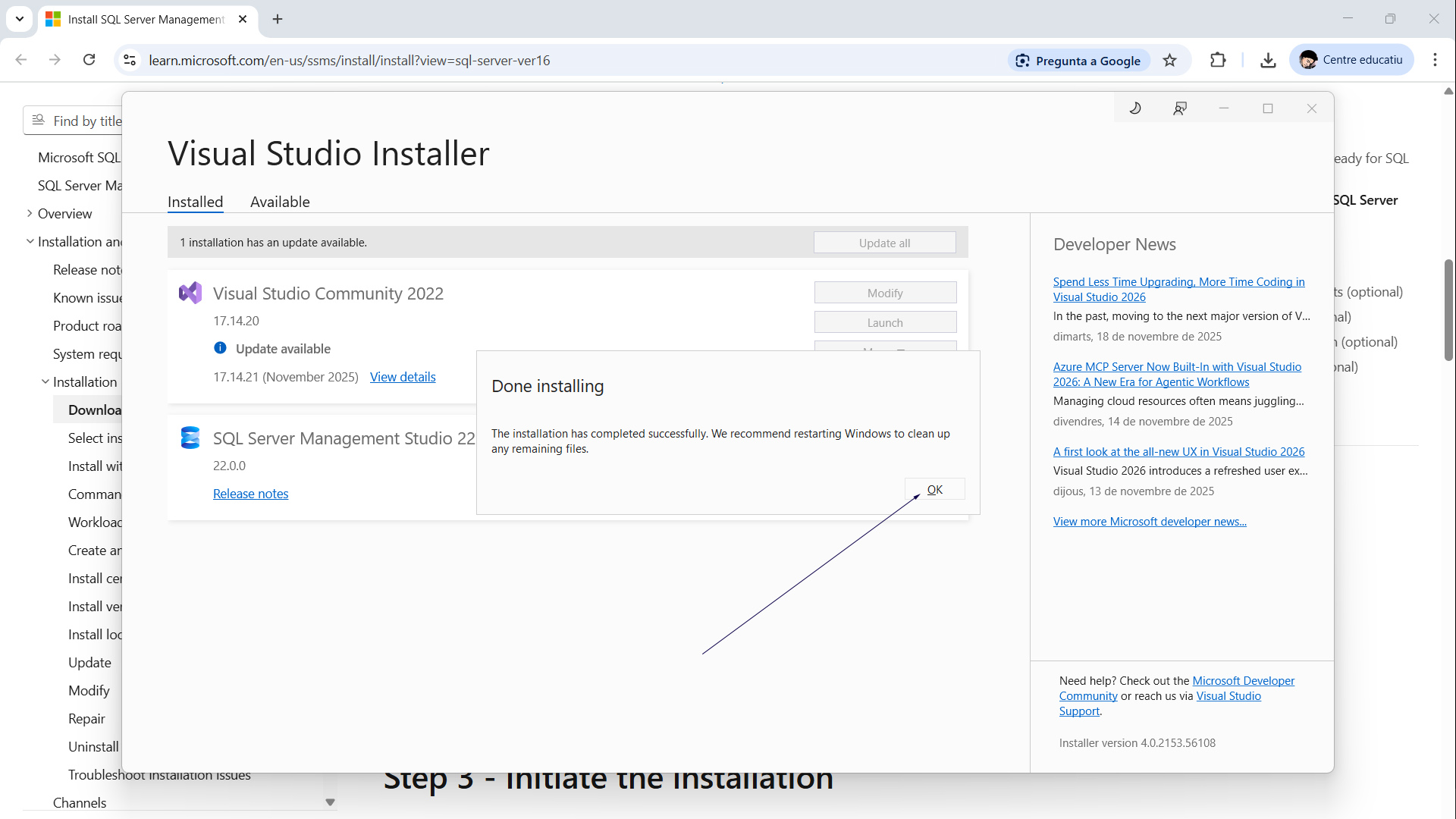Click the feedback icon in installer title bar
This screenshot has height=819, width=1456.
pos(1179,108)
